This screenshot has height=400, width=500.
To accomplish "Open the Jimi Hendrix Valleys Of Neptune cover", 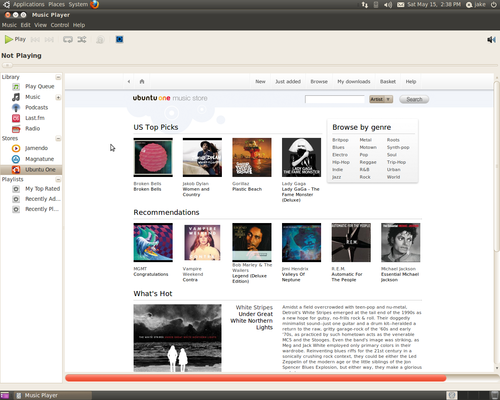I will click(301, 242).
